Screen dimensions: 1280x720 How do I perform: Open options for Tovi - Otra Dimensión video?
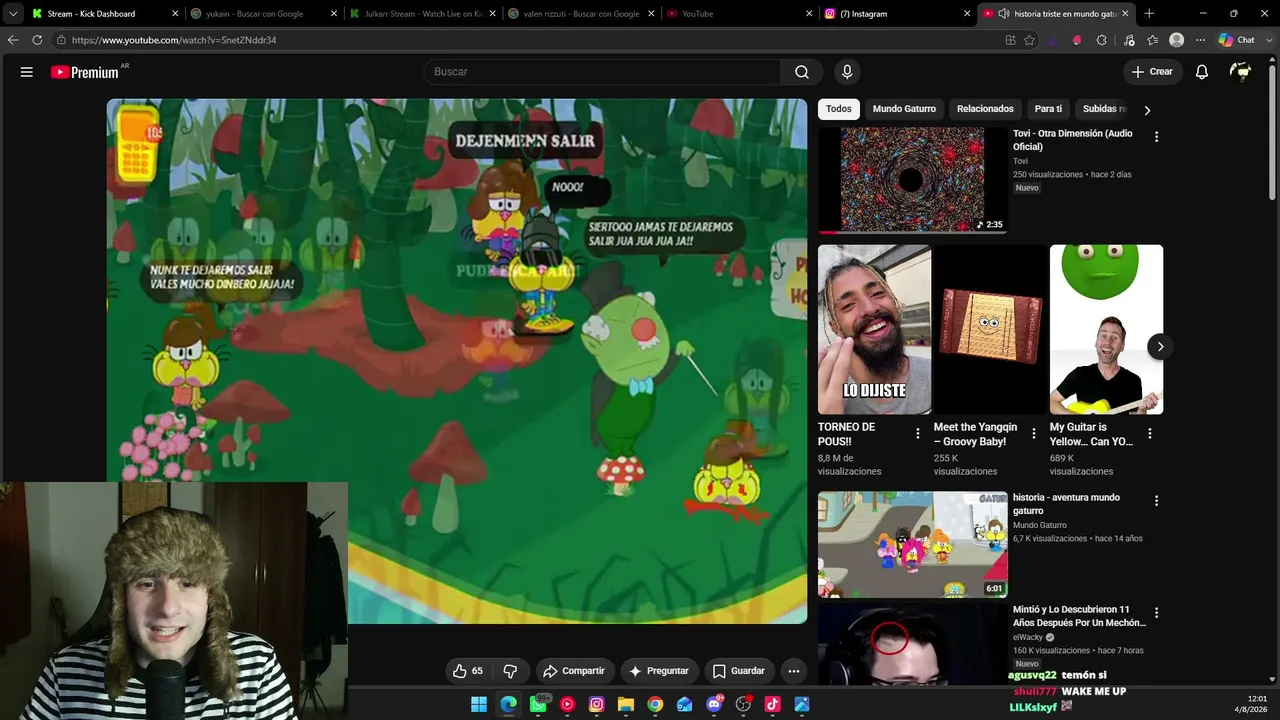pyautogui.click(x=1156, y=137)
